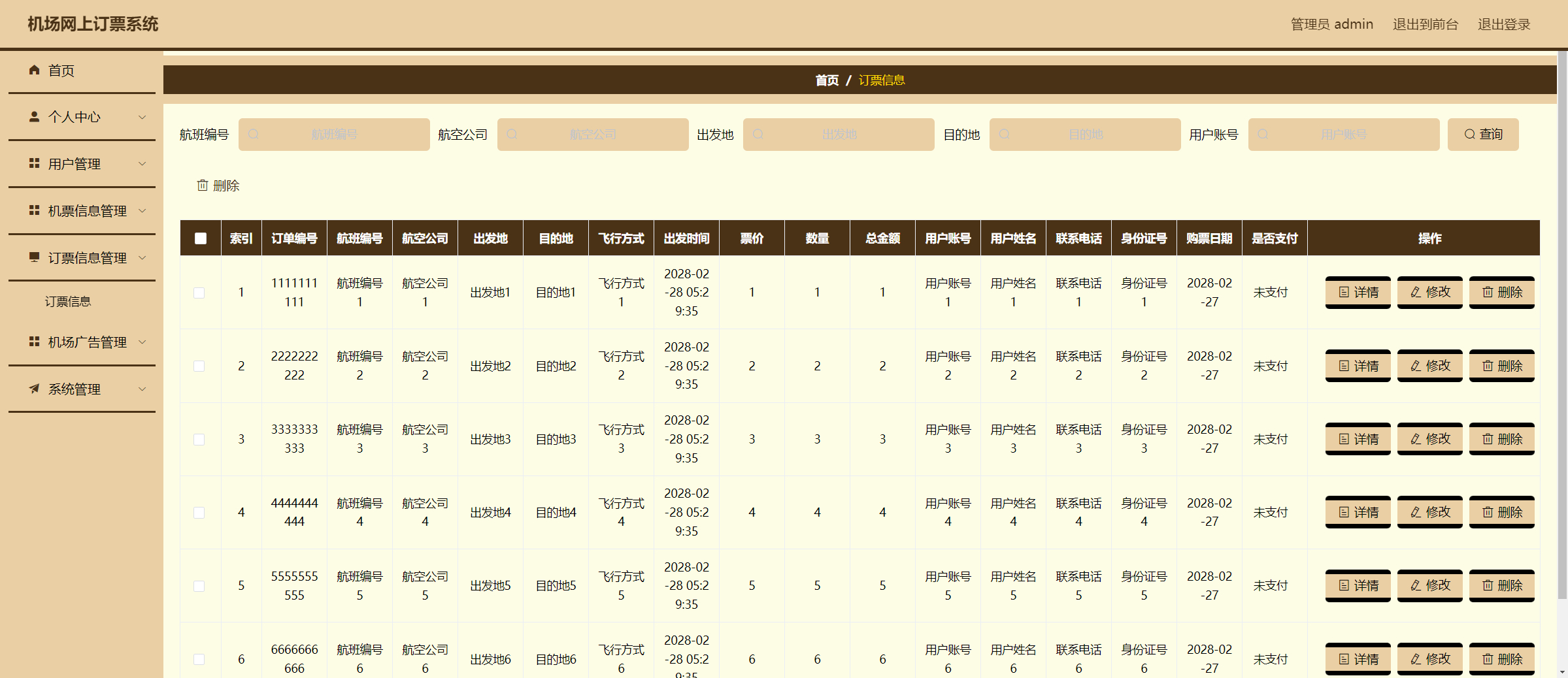Viewport: 1568px width, 678px height.
Task: Click the person icon for 个人中心
Action: [35, 116]
